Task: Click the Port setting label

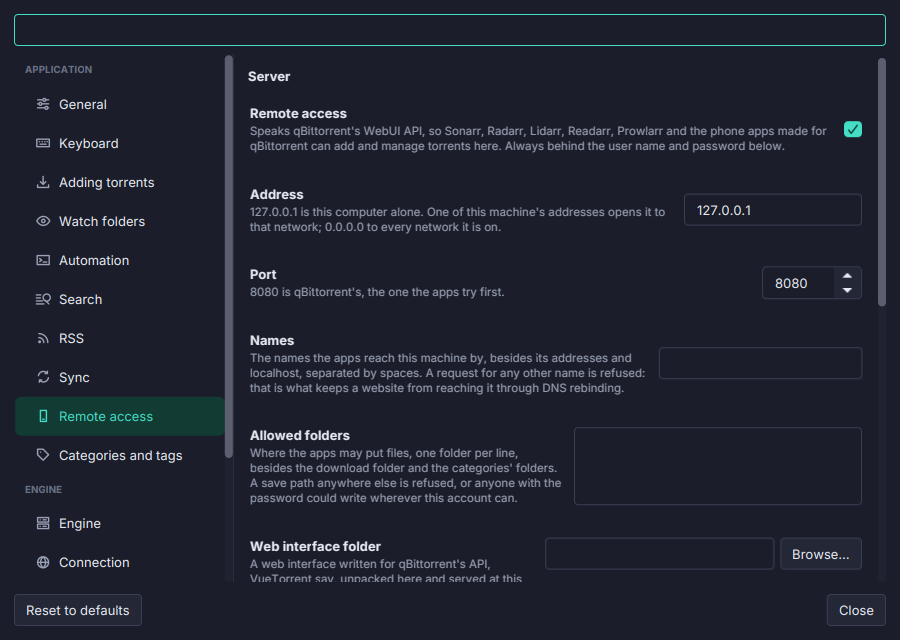Action: [x=263, y=274]
